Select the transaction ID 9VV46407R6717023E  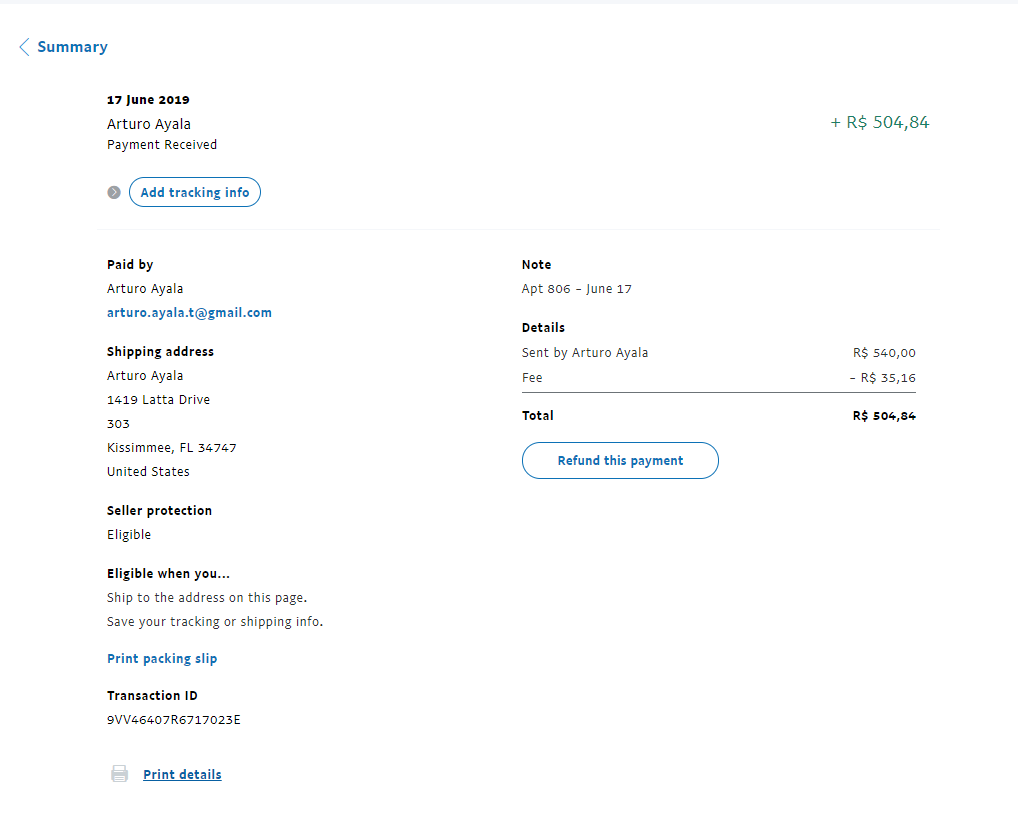click(173, 719)
